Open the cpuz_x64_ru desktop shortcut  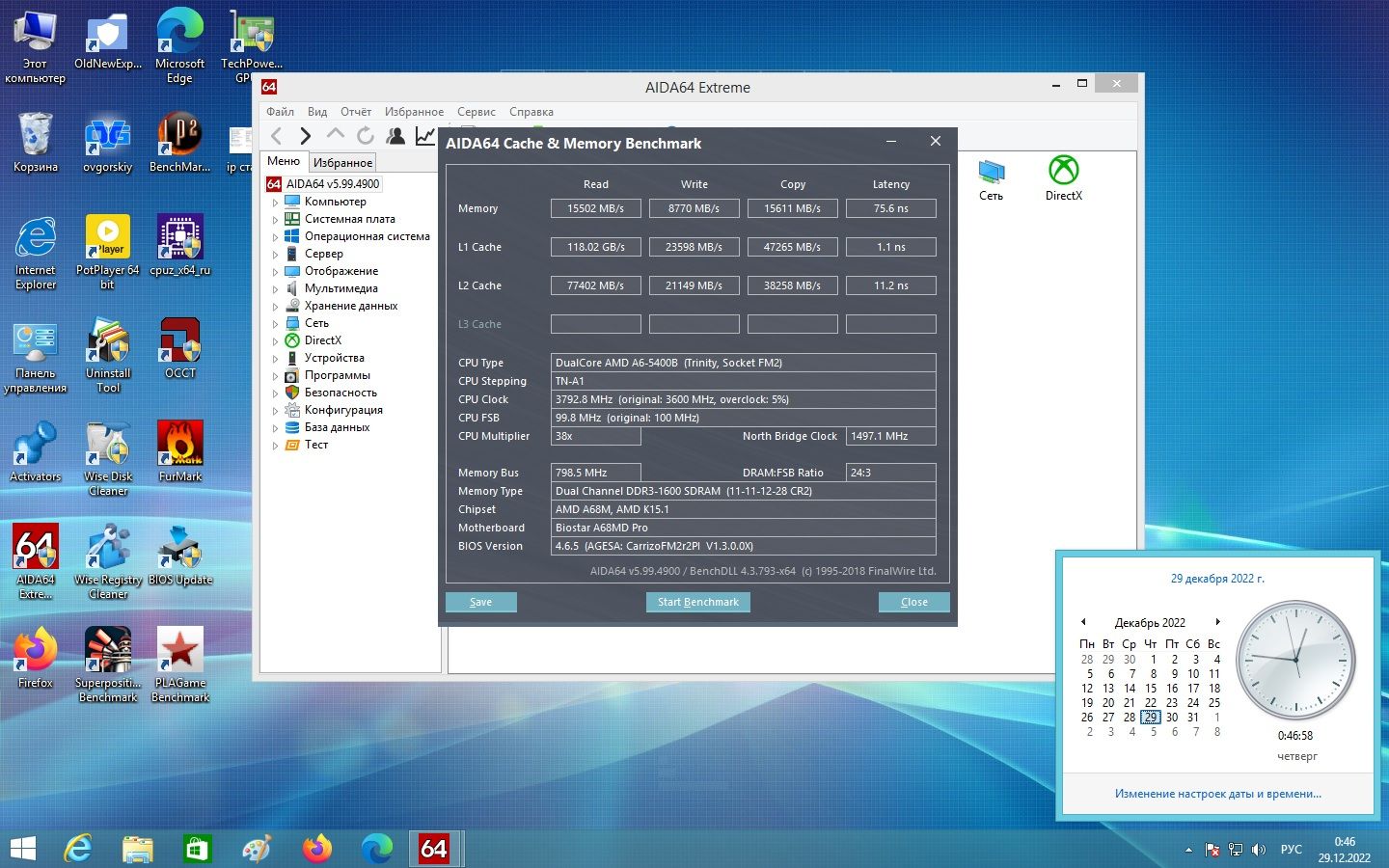[180, 246]
